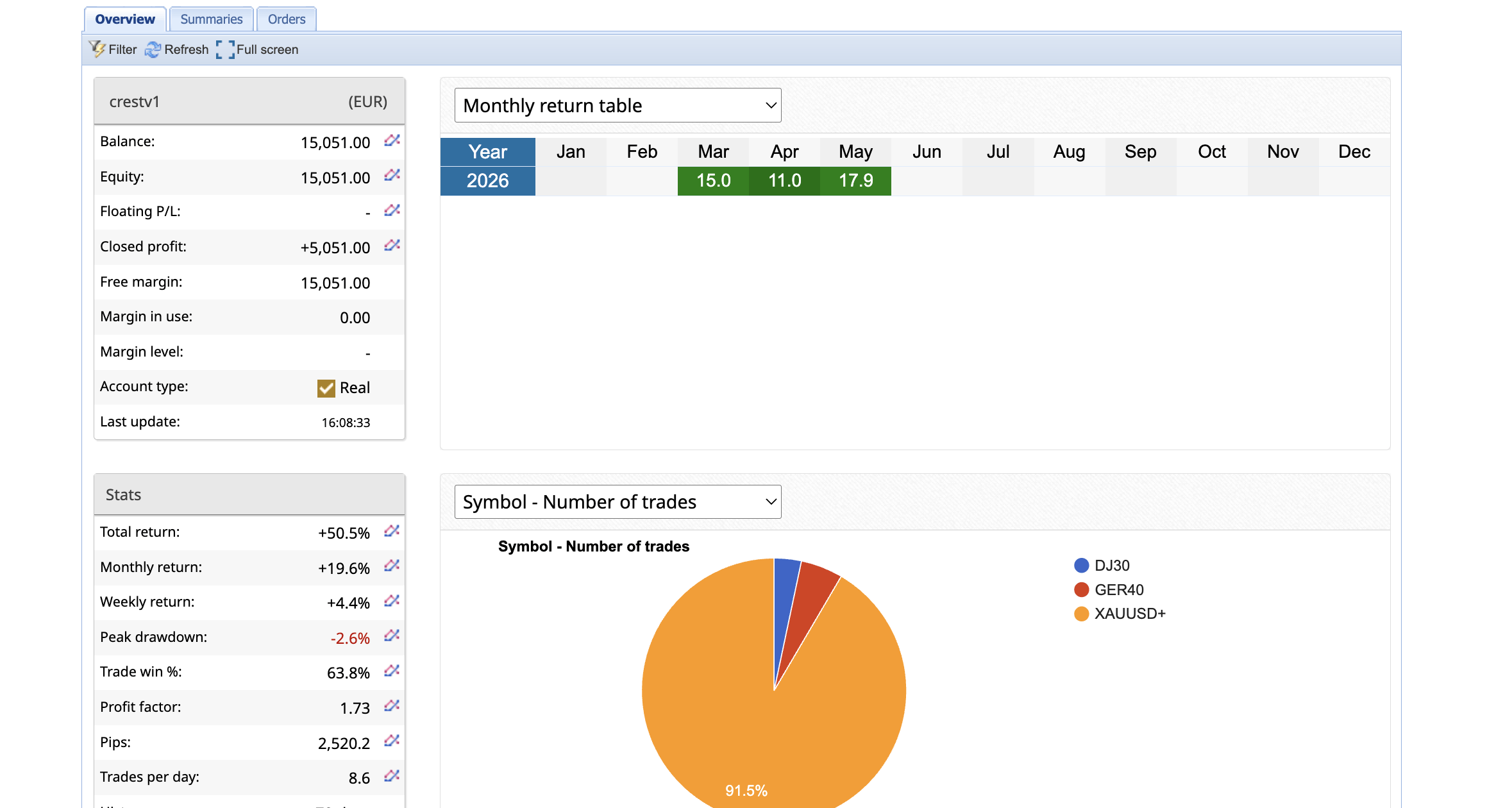Click the crestv1 account name
The width and height of the screenshot is (1512, 808).
pyautogui.click(x=135, y=102)
